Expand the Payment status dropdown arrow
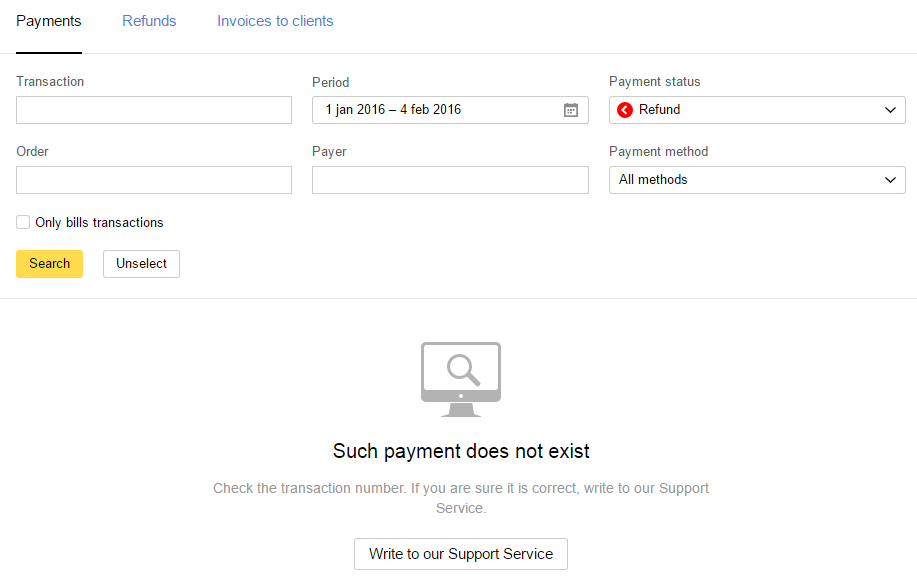This screenshot has width=917, height=581. [x=890, y=110]
